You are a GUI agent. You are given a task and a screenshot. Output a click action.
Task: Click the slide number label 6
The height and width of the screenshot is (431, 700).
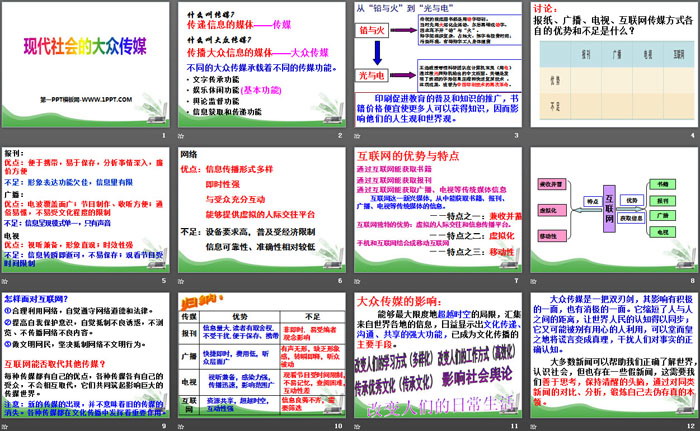tap(340, 281)
